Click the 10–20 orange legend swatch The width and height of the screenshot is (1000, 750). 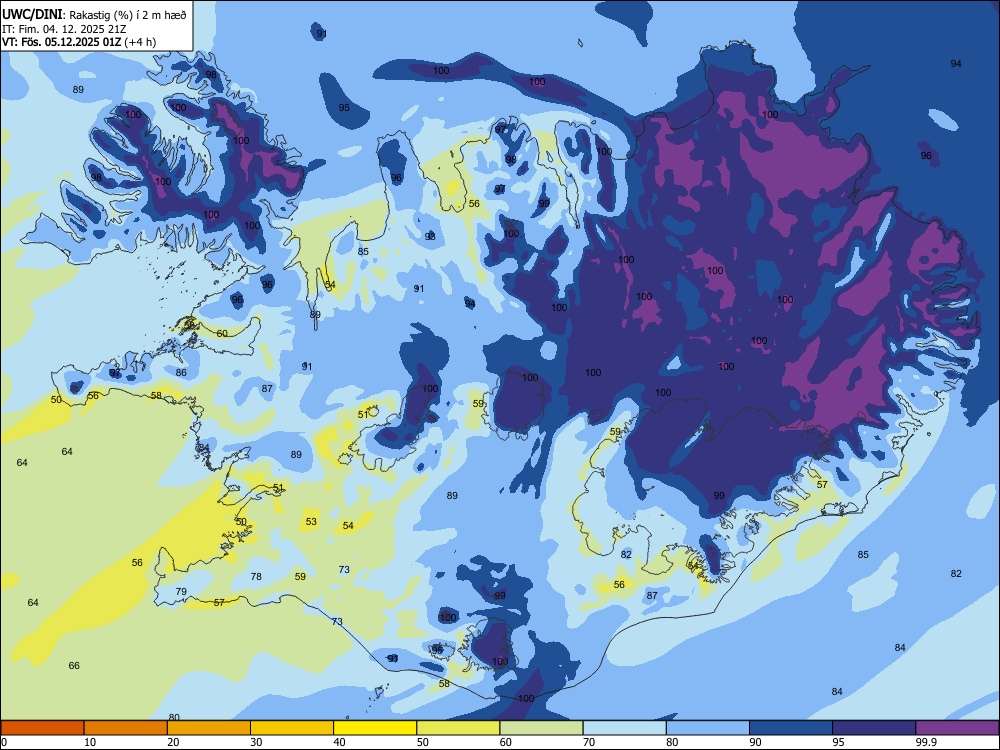[126, 728]
